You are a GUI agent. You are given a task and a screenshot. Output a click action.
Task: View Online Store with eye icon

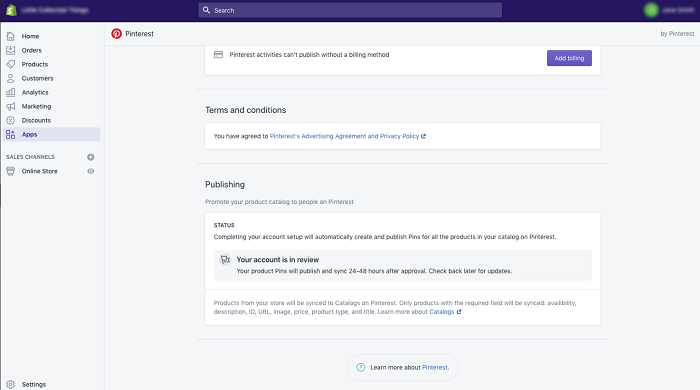91,171
